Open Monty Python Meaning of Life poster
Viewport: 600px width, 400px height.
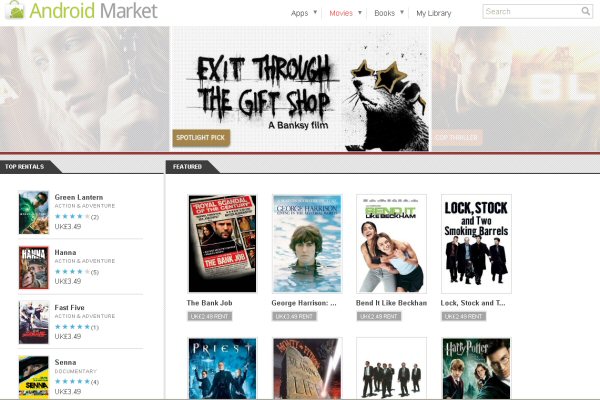point(307,369)
